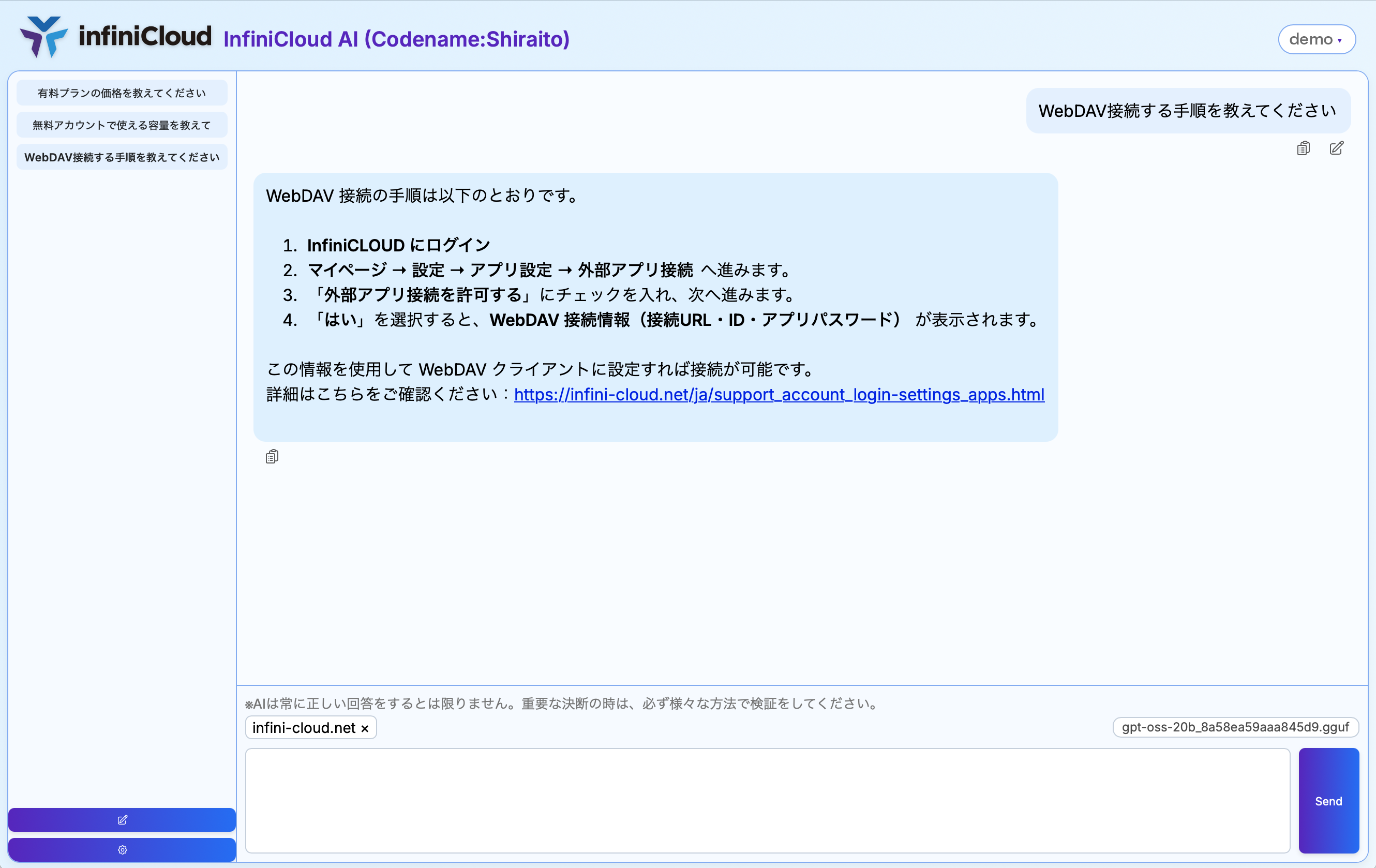The image size is (1376, 868).
Task: Click the InfiniCloud AI (Codename:Shiraito) title
Action: [x=396, y=39]
